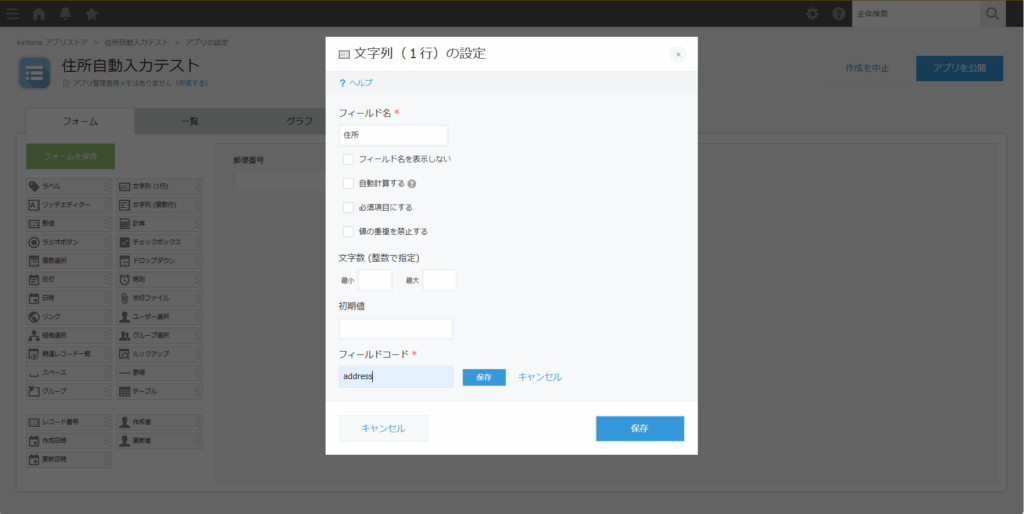Click the (作成する) memo link
The image size is (1024, 514).
click(191, 84)
